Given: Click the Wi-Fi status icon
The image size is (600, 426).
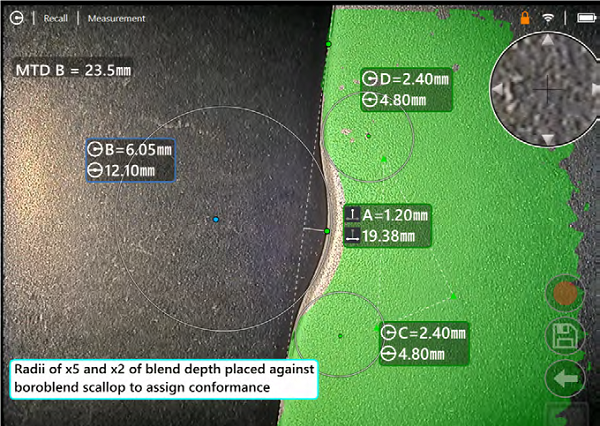Looking at the screenshot, I should 548,18.
